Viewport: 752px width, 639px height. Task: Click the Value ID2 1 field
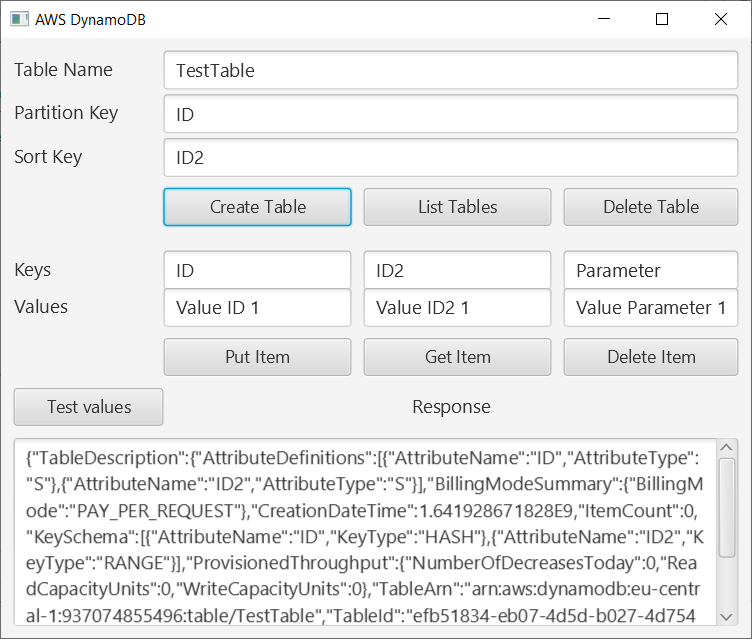tap(457, 308)
